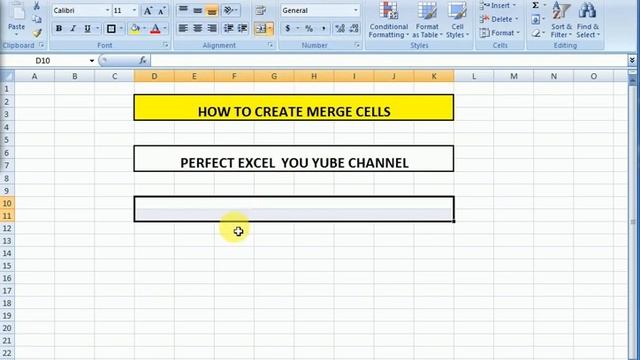The width and height of the screenshot is (640, 360).
Task: Select the Format Painter brush icon
Action: (37, 33)
